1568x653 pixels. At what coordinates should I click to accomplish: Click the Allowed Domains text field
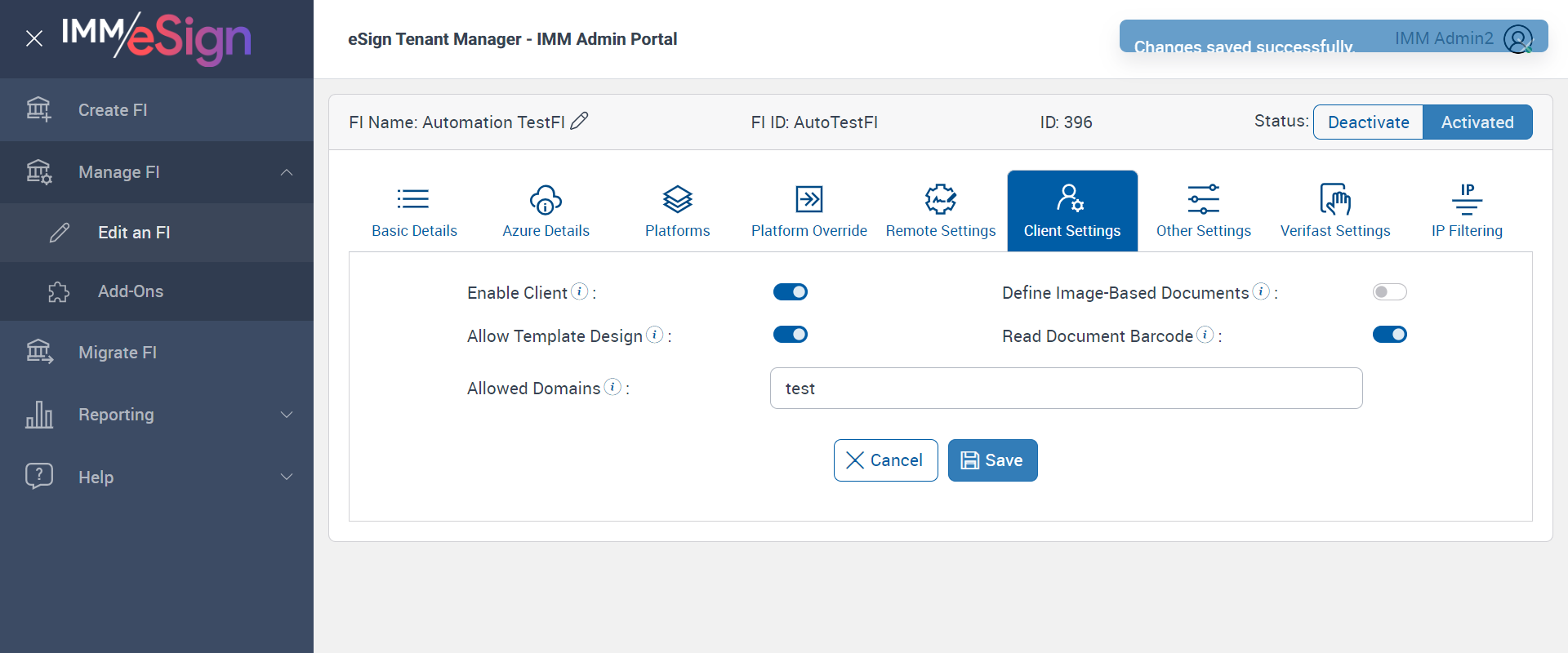pyautogui.click(x=1066, y=389)
